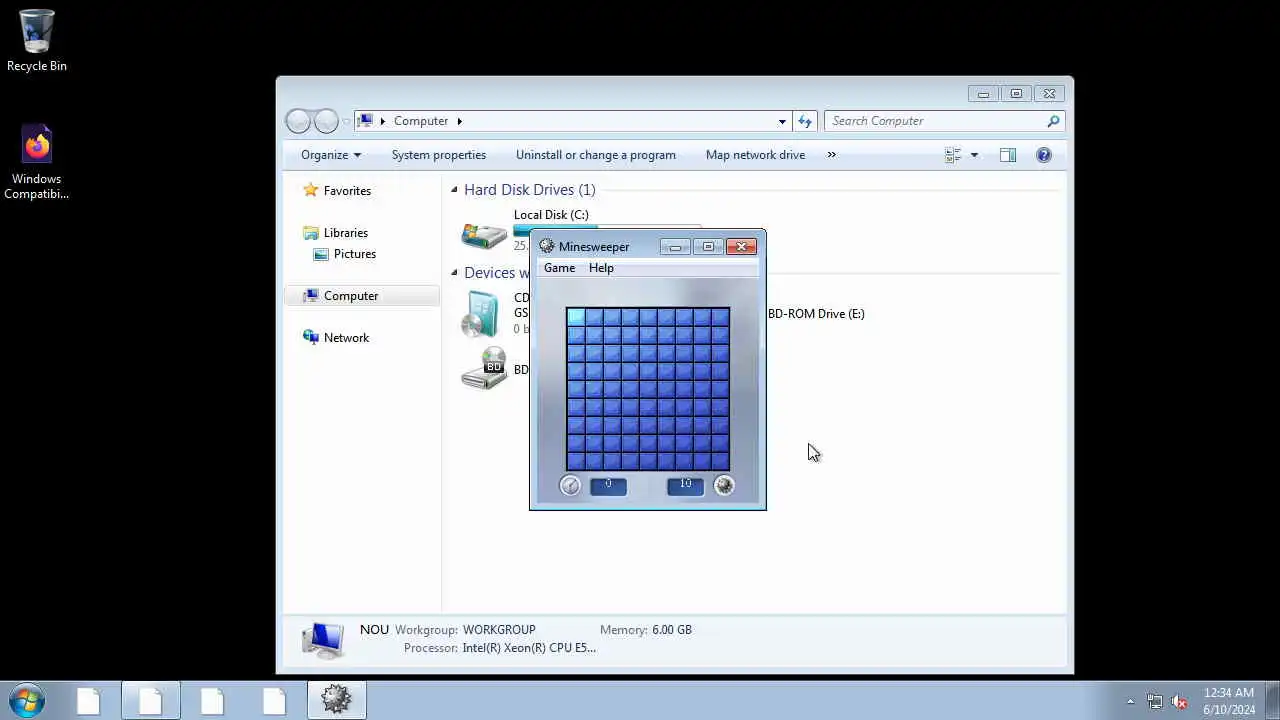Click Map network drive
The image size is (1280, 720).
click(755, 155)
